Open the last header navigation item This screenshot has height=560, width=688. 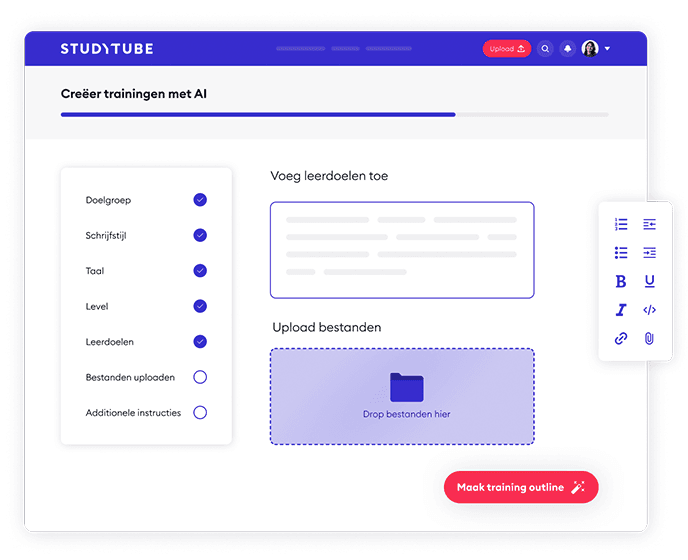click(x=389, y=49)
